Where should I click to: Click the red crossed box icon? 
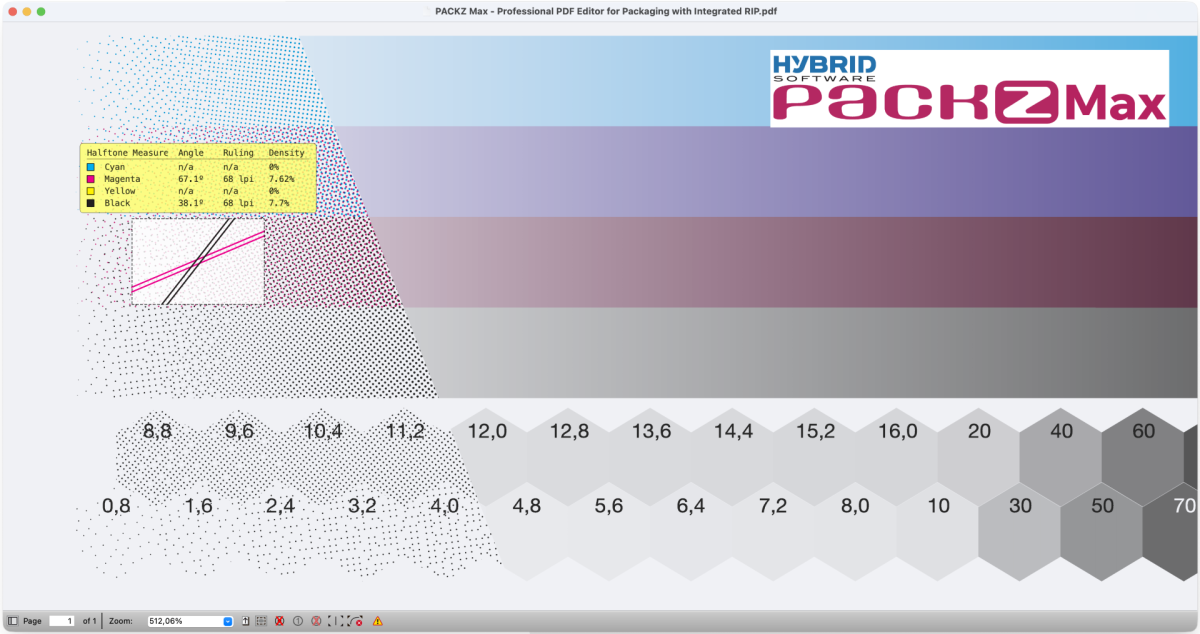pyautogui.click(x=279, y=621)
